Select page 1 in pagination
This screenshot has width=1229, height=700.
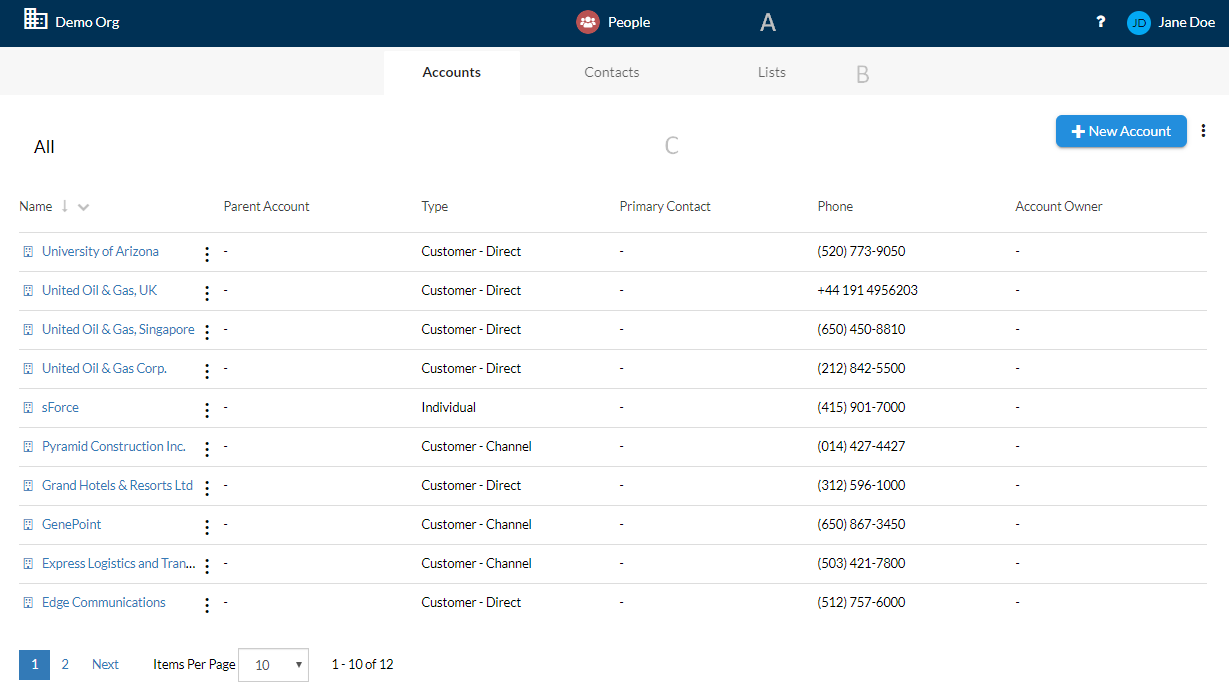34,664
